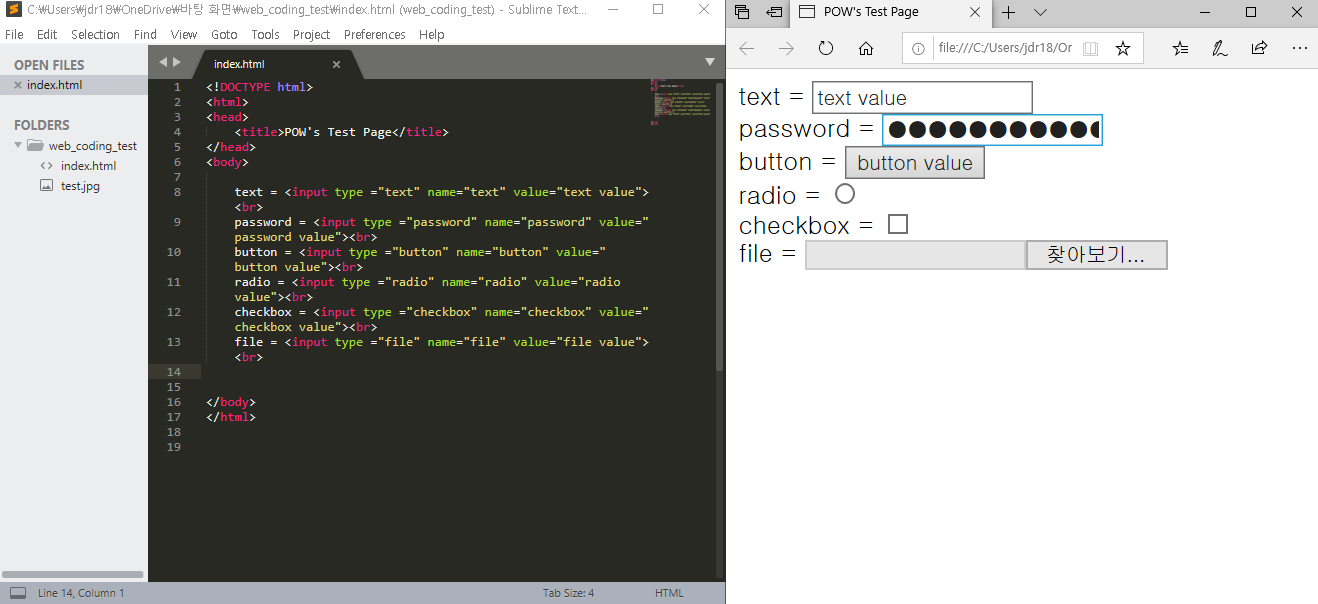Close the index.html editor tab
This screenshot has width=1318, height=604.
[x=336, y=64]
